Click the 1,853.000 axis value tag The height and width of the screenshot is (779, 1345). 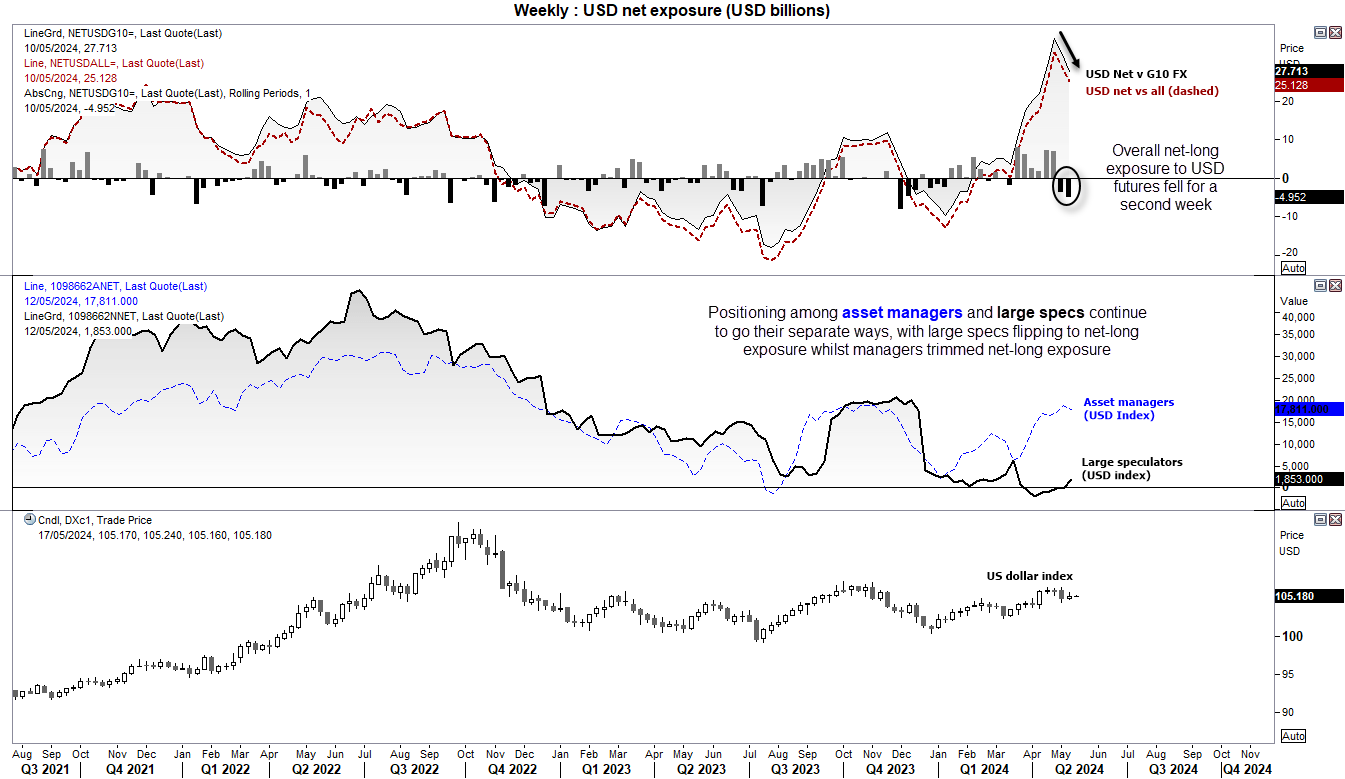coord(1309,479)
